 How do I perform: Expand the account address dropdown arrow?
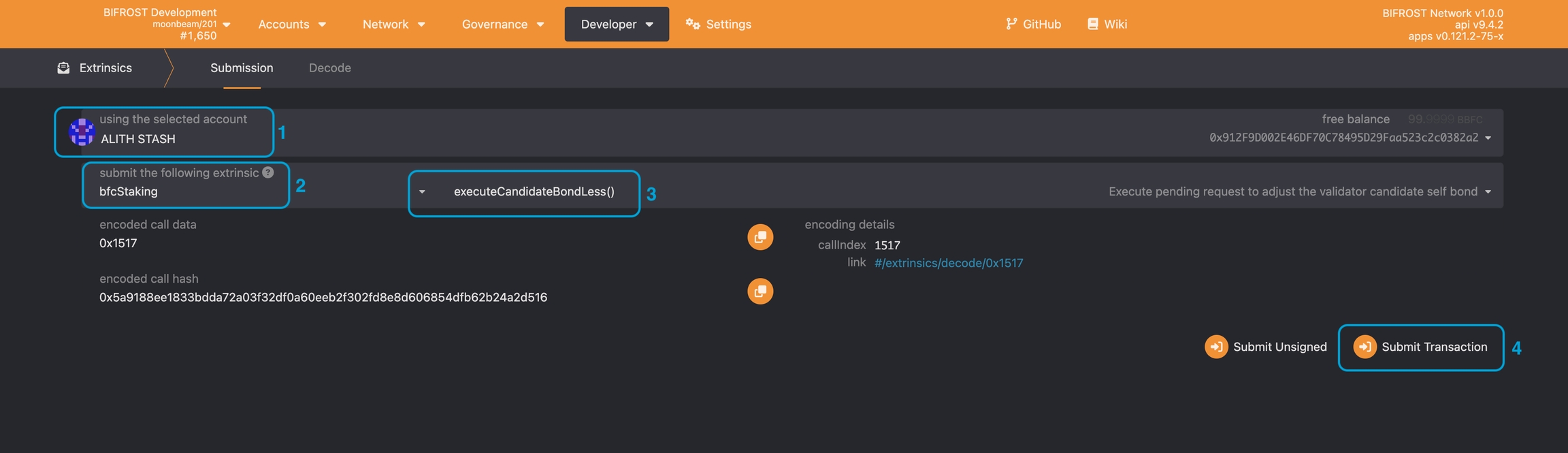pyautogui.click(x=1488, y=138)
